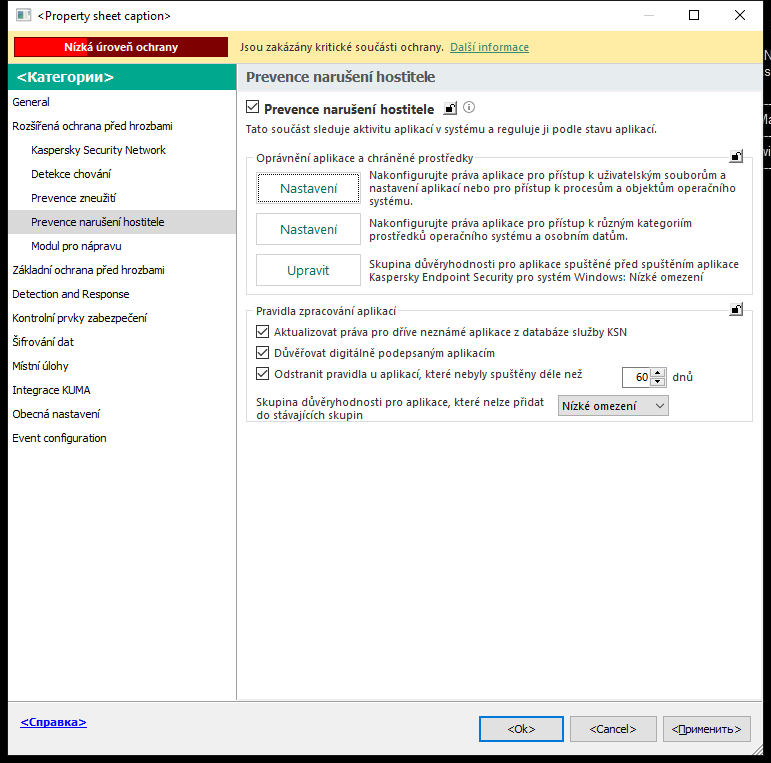Open Modul pro nápravu section
The height and width of the screenshot is (763, 771).
[122, 246]
